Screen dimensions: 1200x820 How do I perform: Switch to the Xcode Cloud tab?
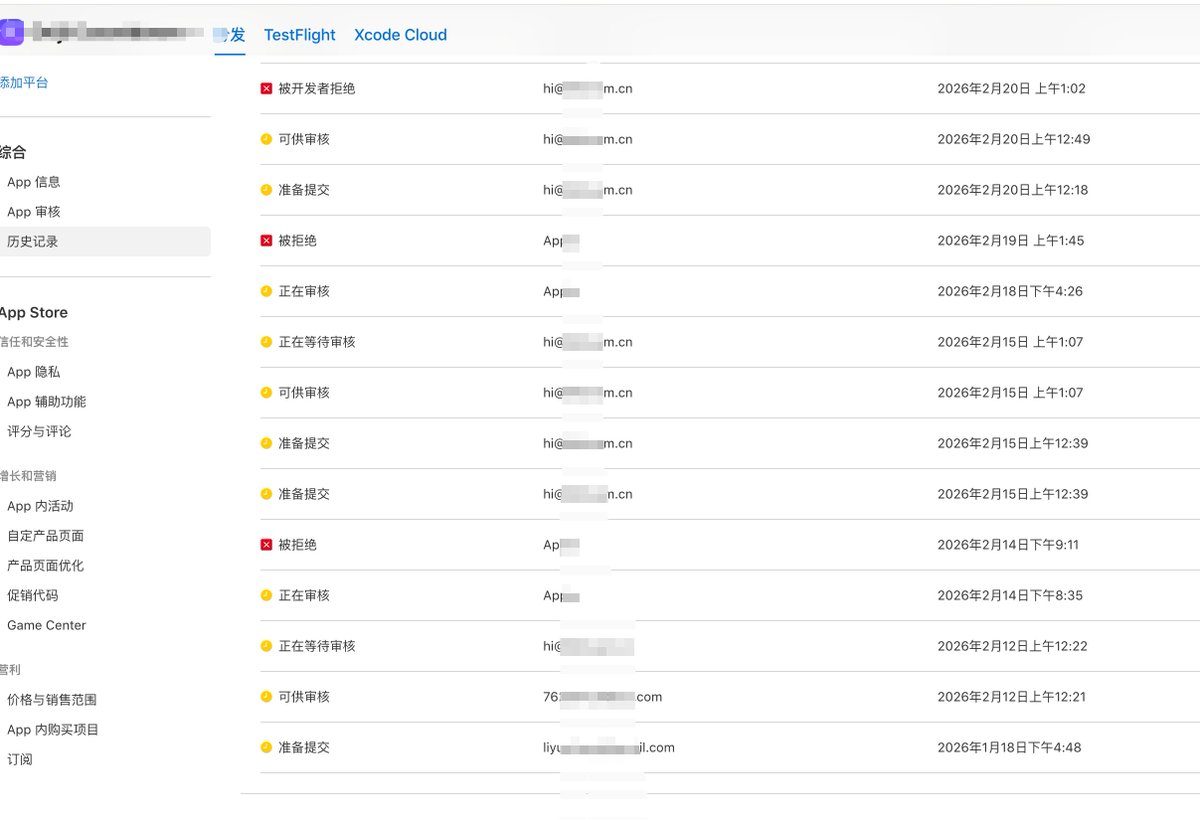400,35
